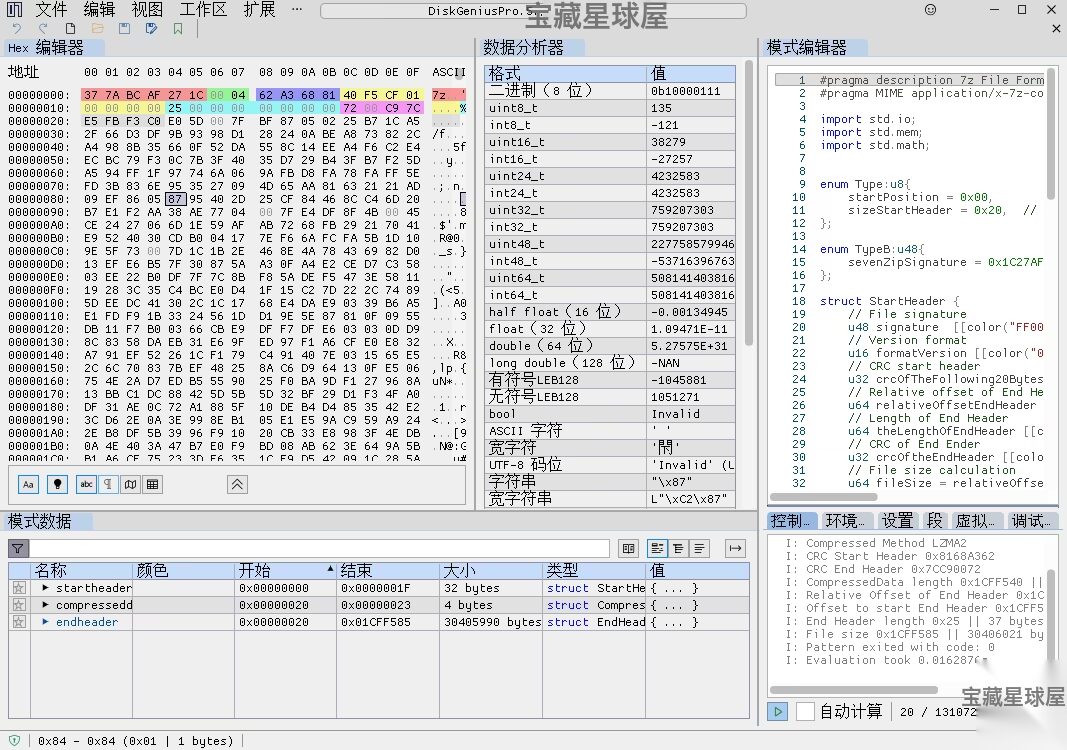Select the auto-expanded tree view icon

pos(678,549)
